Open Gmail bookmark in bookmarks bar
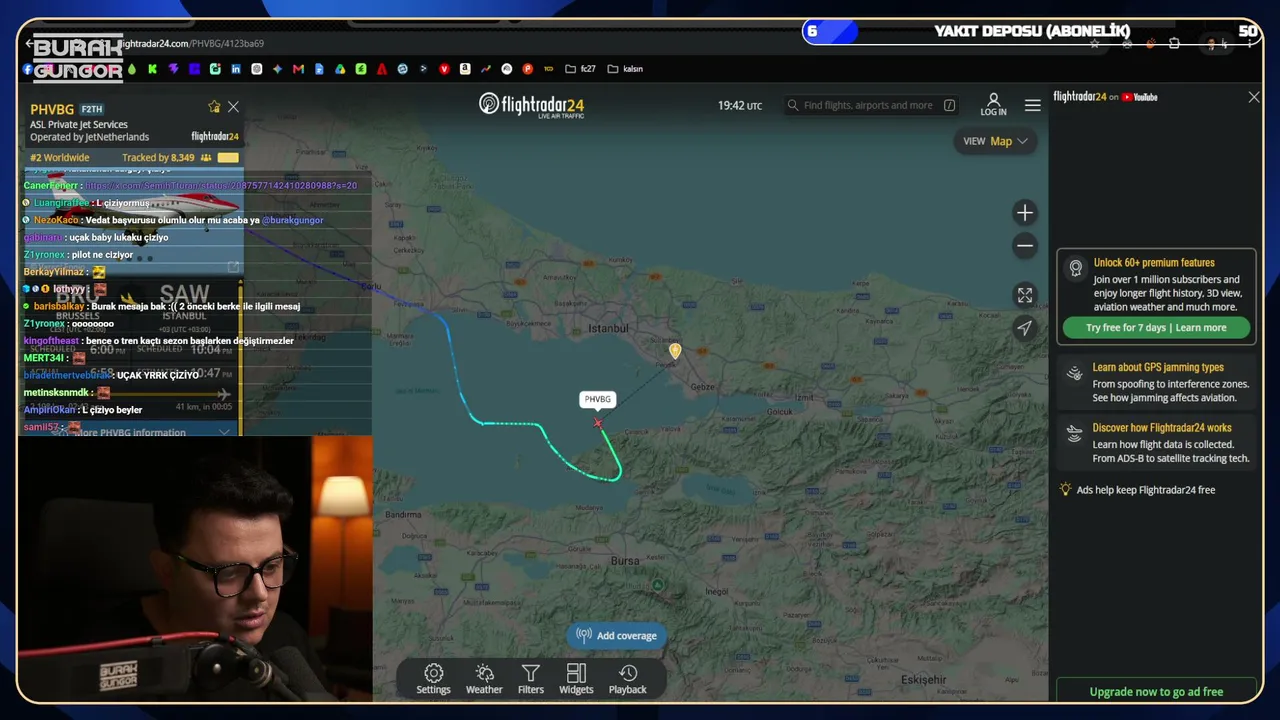 (298, 69)
